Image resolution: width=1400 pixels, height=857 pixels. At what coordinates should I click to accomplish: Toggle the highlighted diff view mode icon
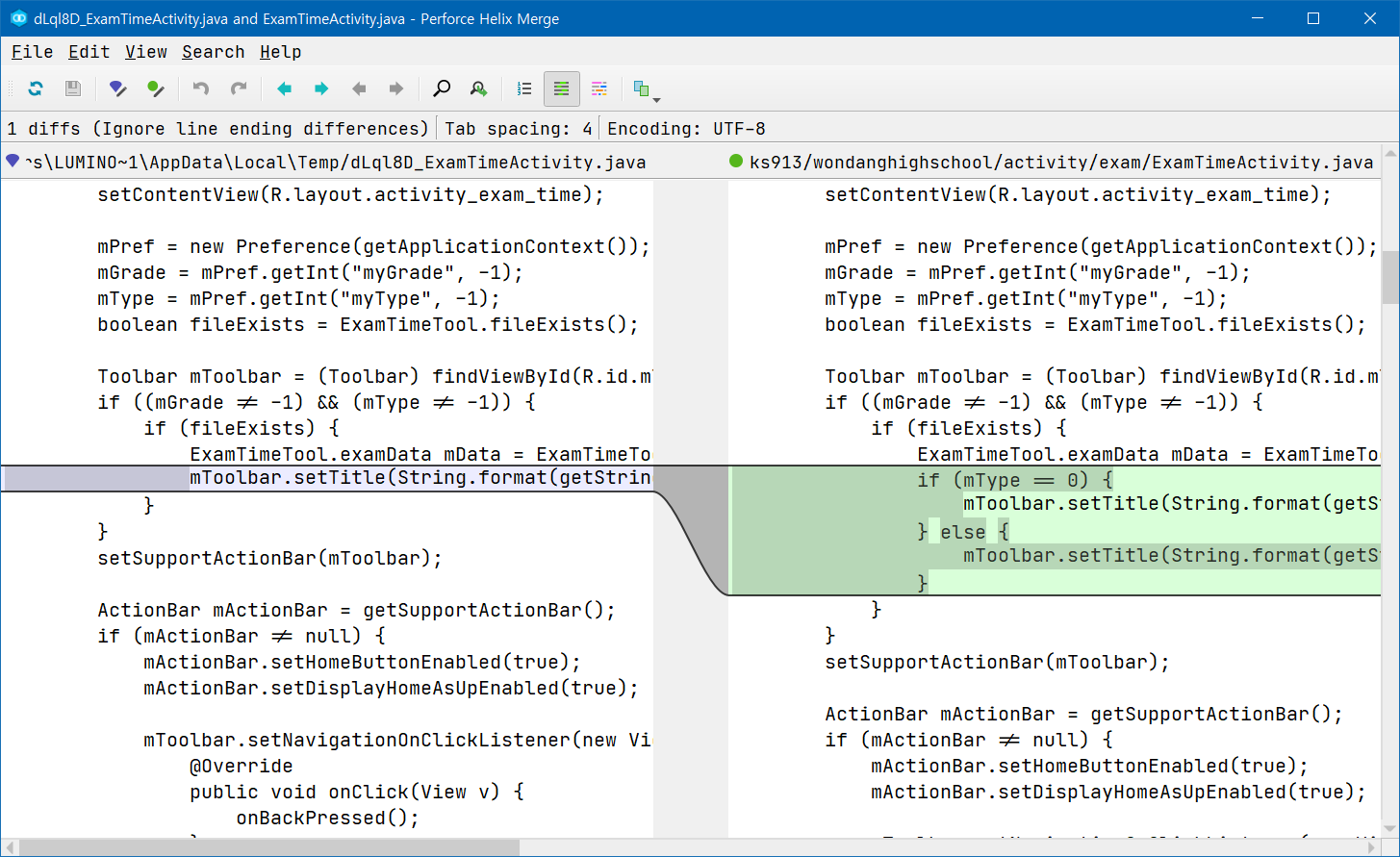click(562, 88)
